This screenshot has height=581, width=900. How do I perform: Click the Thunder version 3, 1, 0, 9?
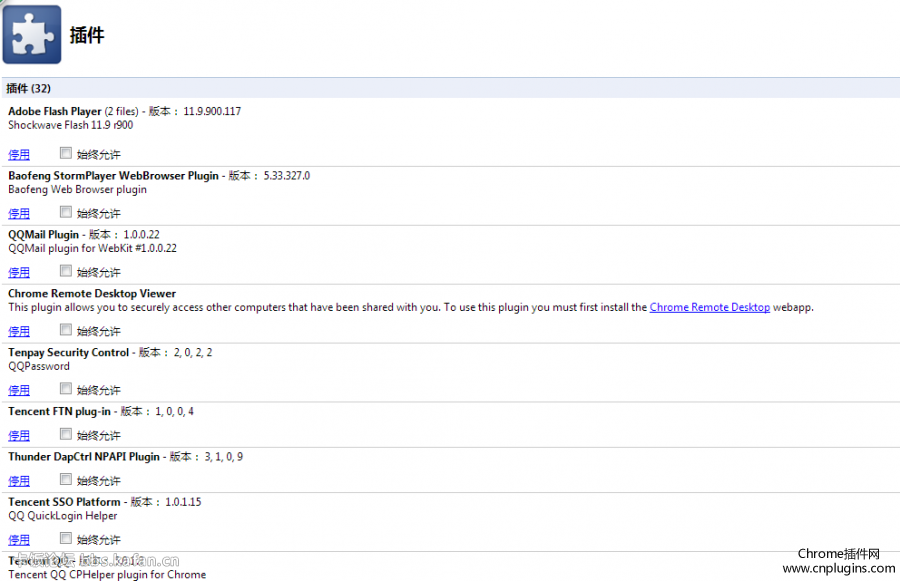pyautogui.click(x=224, y=457)
